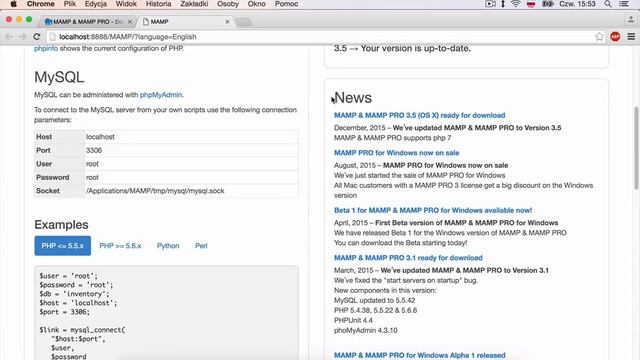
Task: Open the phpMyAdmin link
Action: [x=161, y=95]
